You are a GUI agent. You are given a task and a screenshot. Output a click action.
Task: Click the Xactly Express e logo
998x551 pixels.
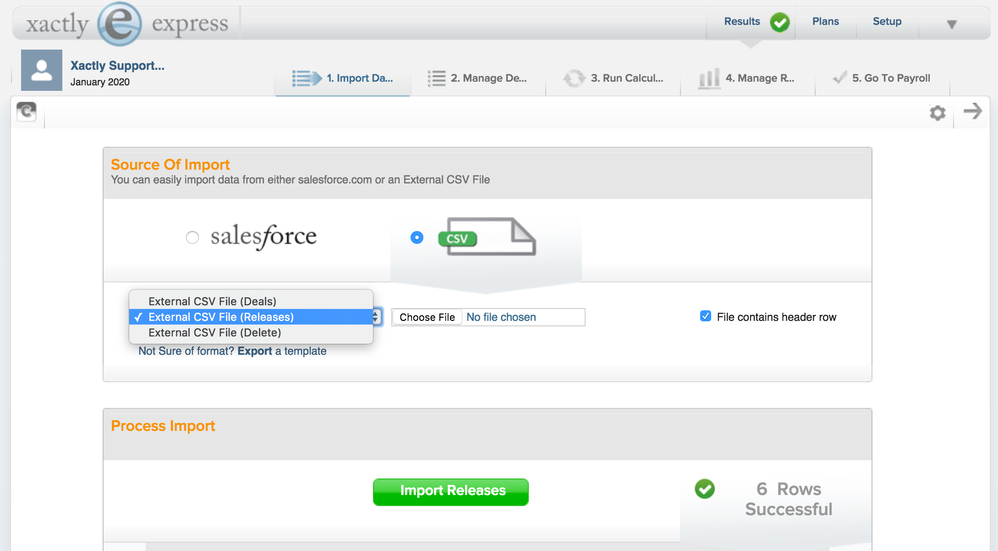coord(119,24)
